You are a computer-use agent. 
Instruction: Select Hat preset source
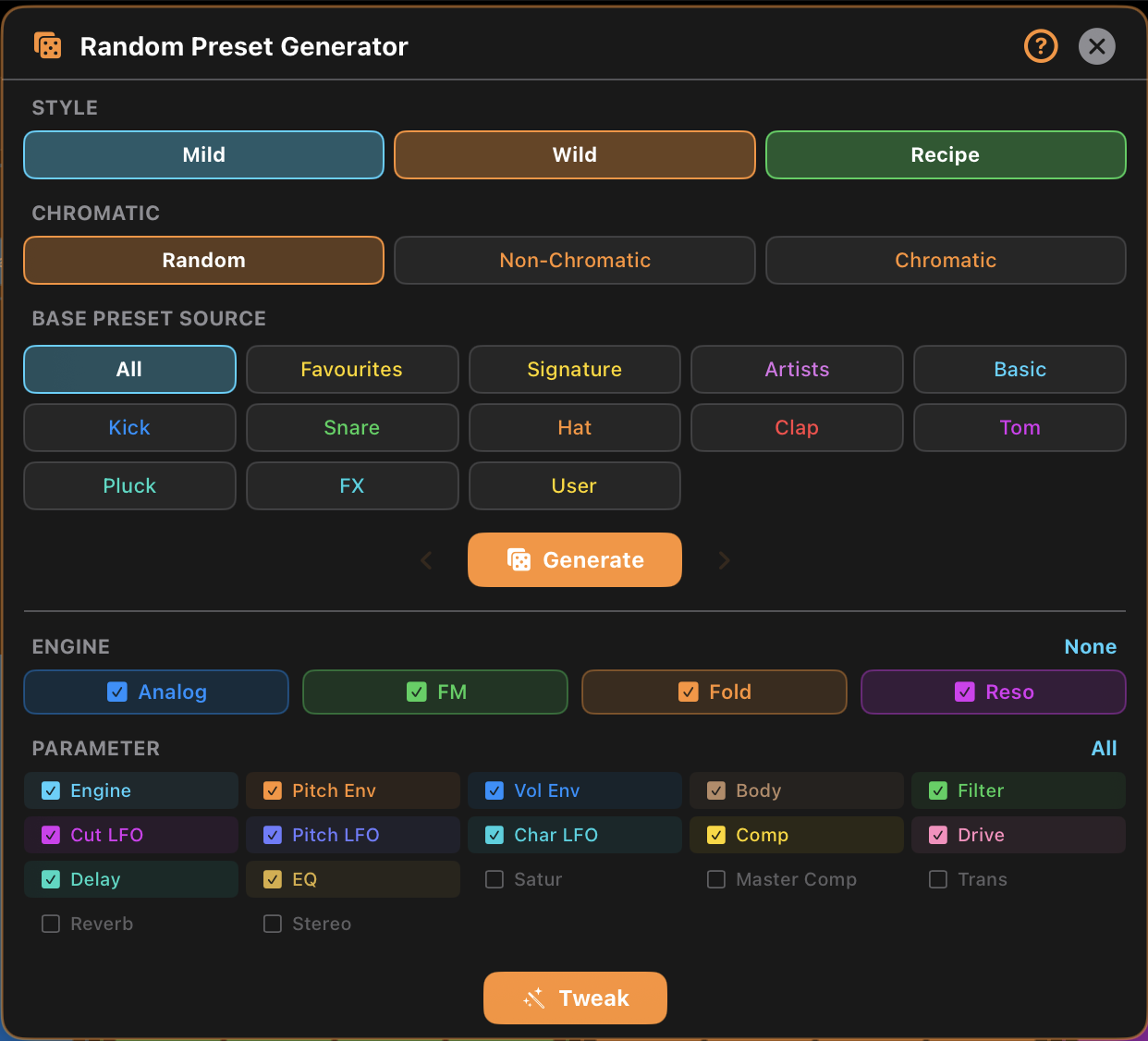click(575, 427)
